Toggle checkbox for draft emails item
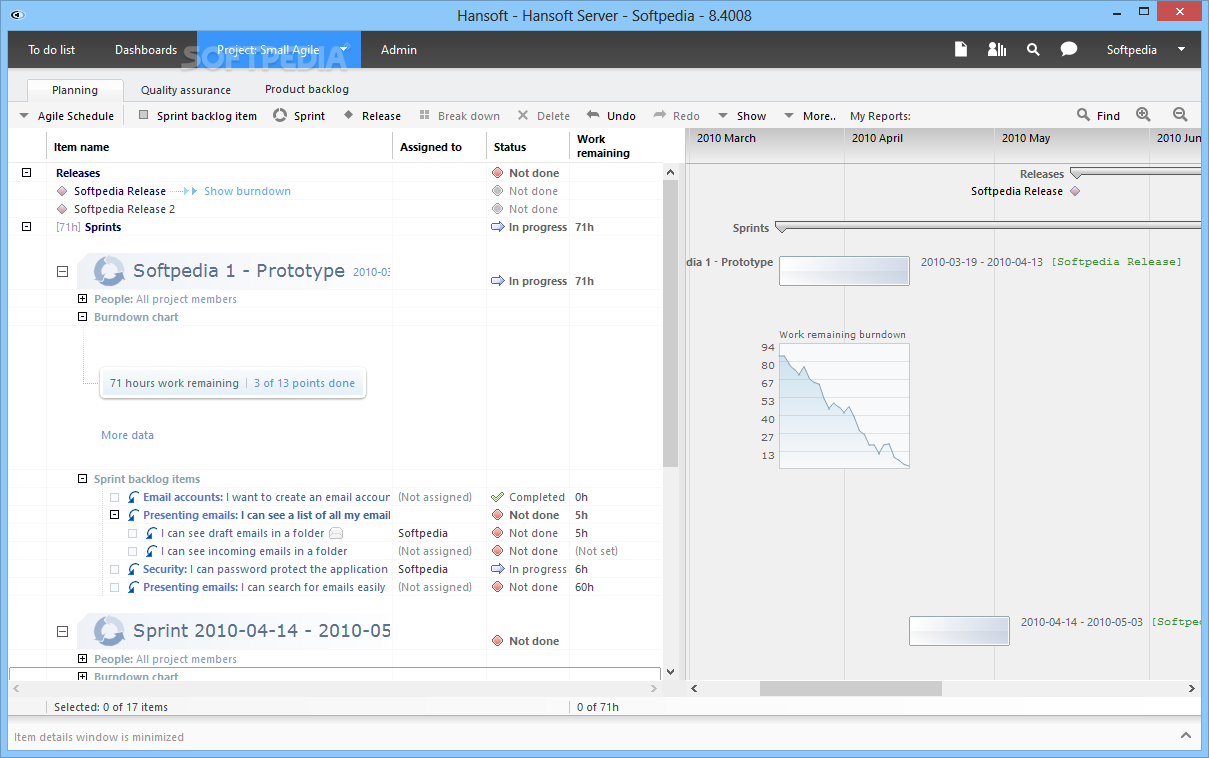The height and width of the screenshot is (758, 1209). coord(133,533)
